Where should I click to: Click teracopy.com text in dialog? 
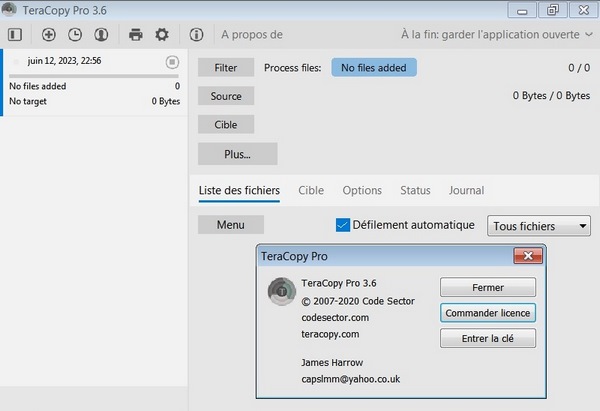tap(330, 334)
